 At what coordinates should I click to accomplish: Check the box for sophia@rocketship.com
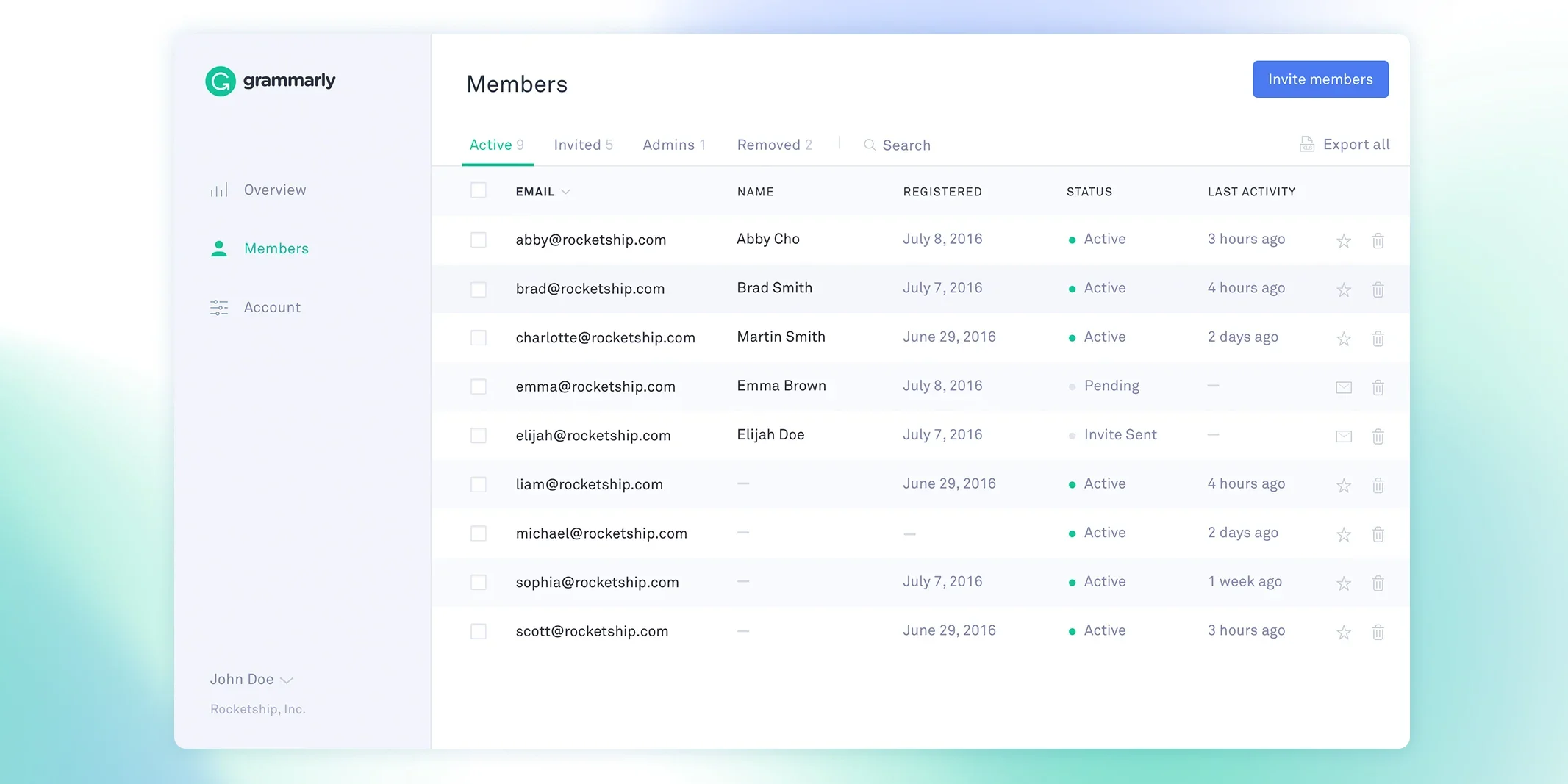(x=479, y=582)
